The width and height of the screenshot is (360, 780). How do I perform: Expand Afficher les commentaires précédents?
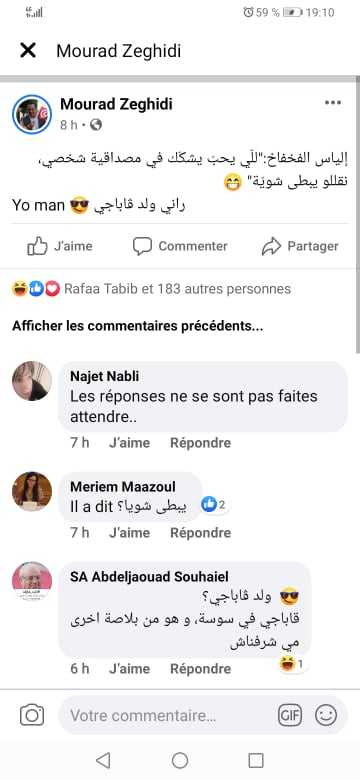coord(138,326)
